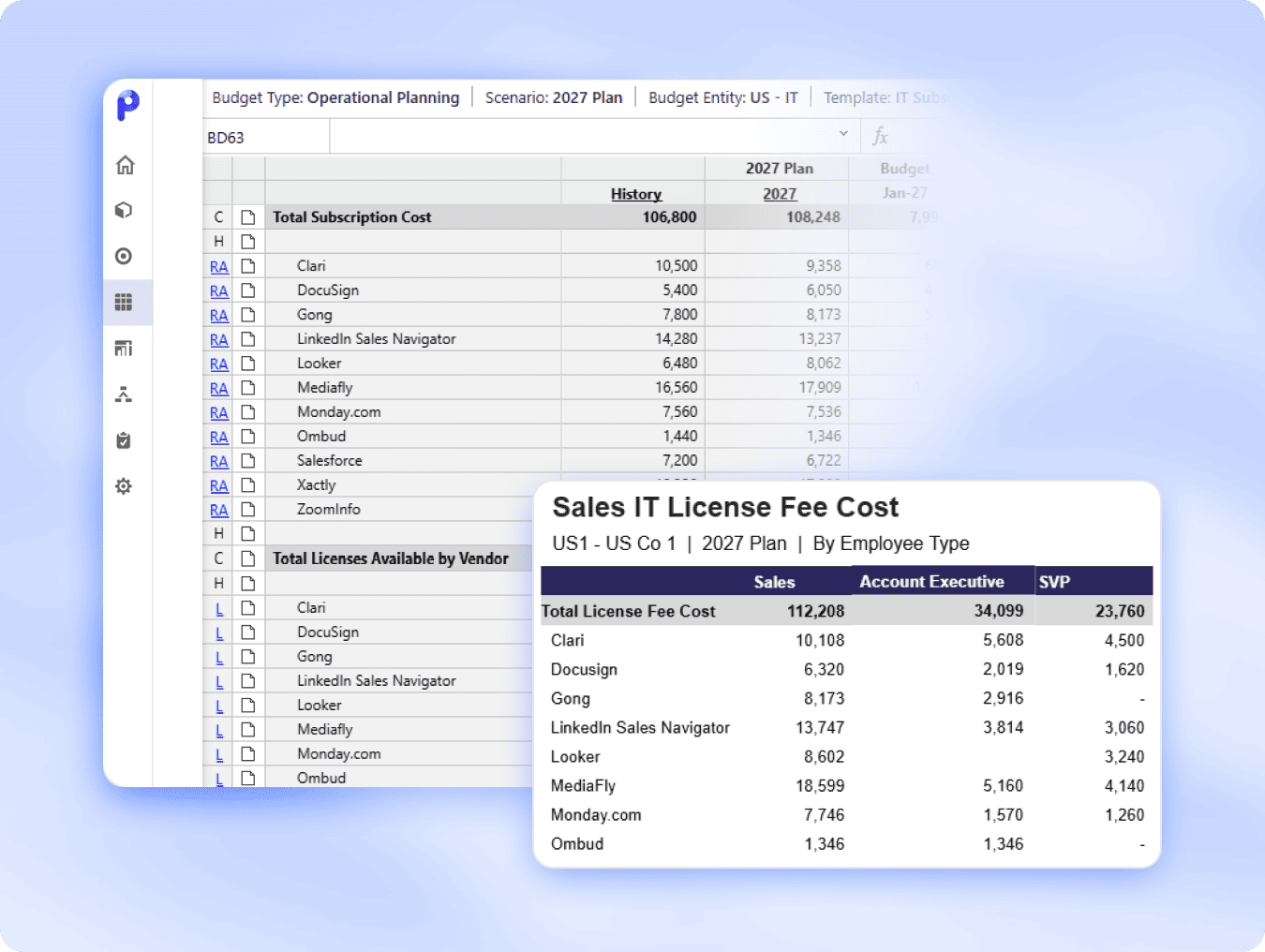Open the RA link for DocuSign

click(x=219, y=291)
